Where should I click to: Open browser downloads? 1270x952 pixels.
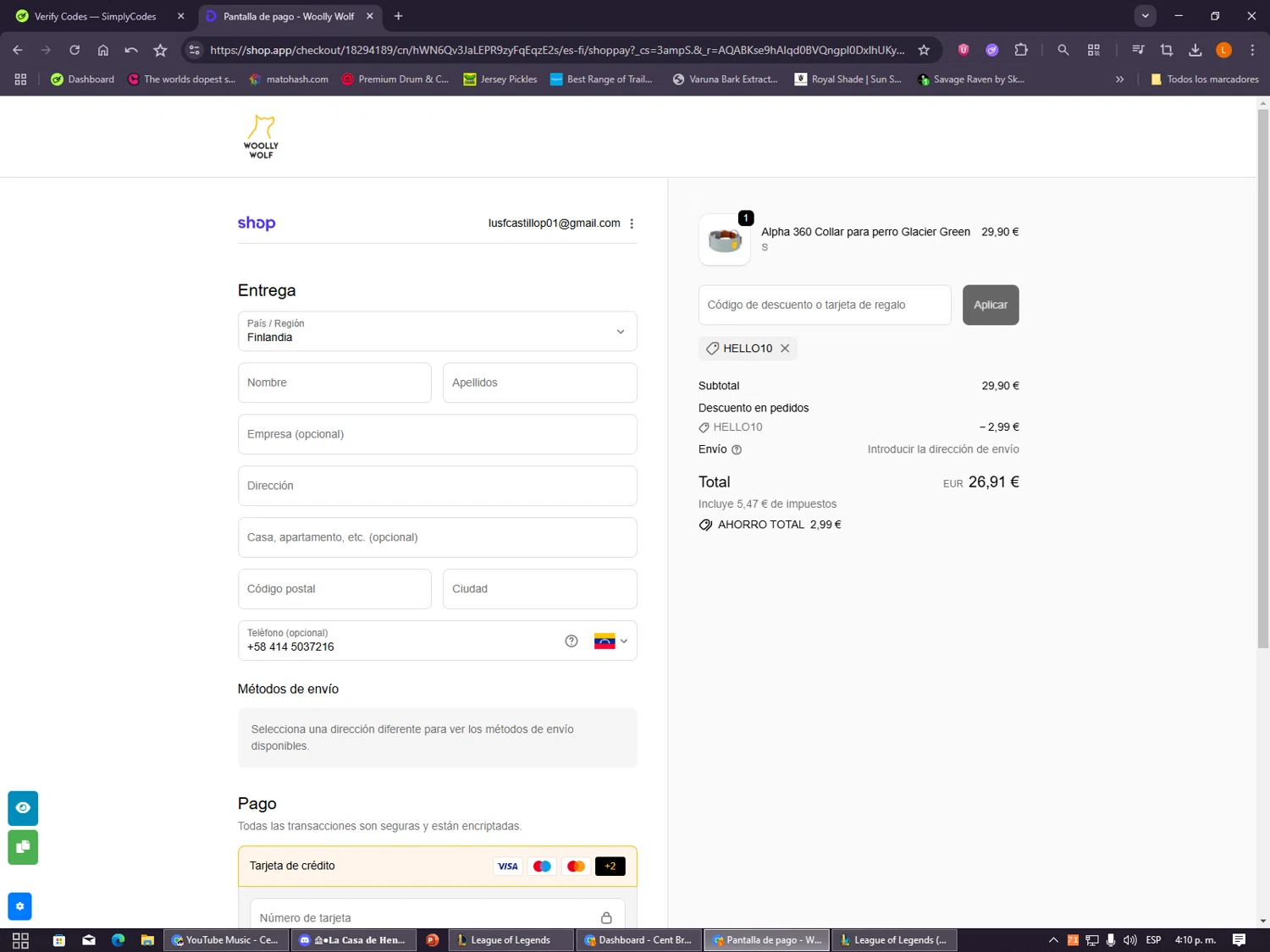pyautogui.click(x=1195, y=50)
